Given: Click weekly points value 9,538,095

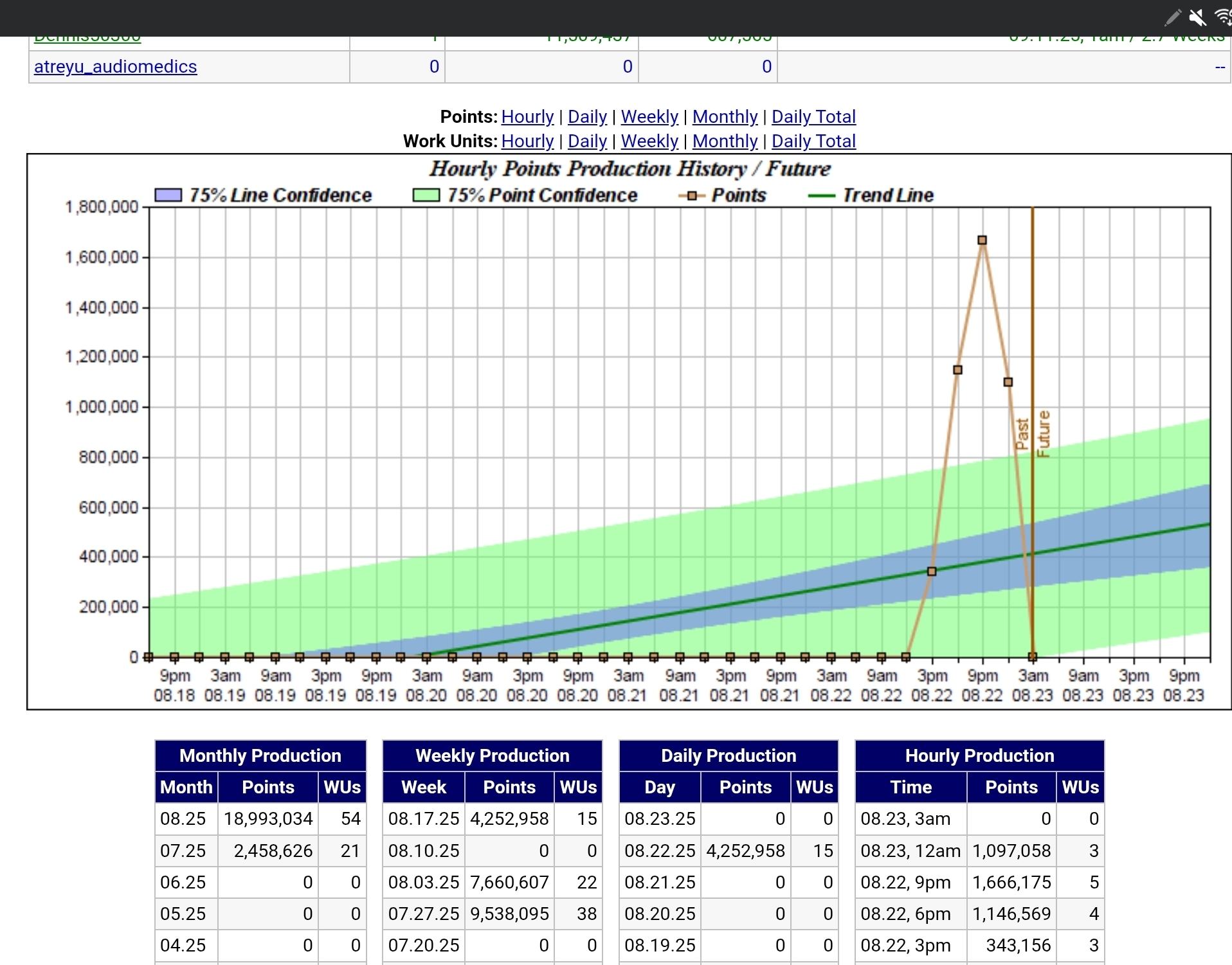Looking at the screenshot, I should pos(509,914).
